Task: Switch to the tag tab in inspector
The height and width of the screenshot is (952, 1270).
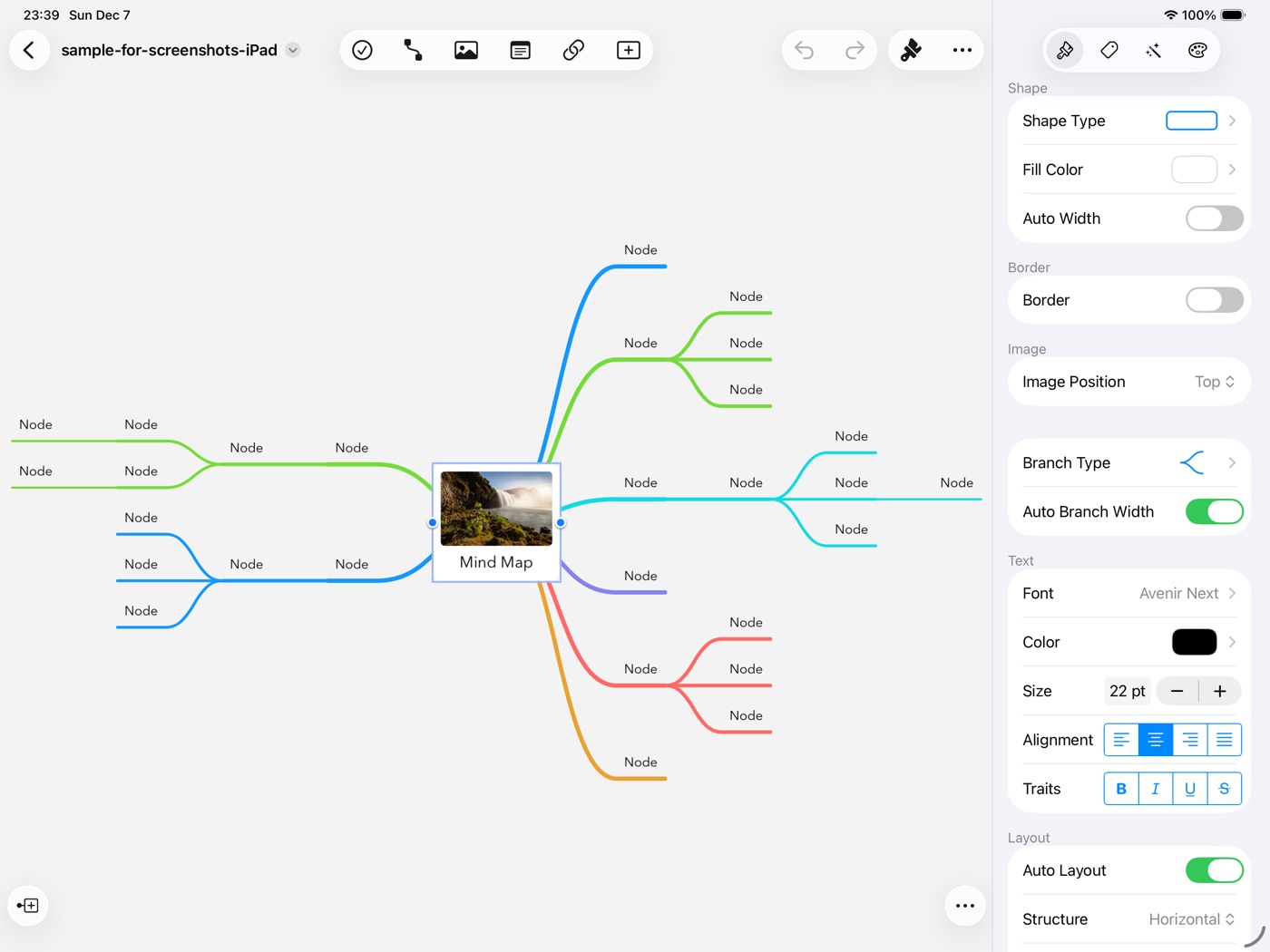Action: point(1109,50)
